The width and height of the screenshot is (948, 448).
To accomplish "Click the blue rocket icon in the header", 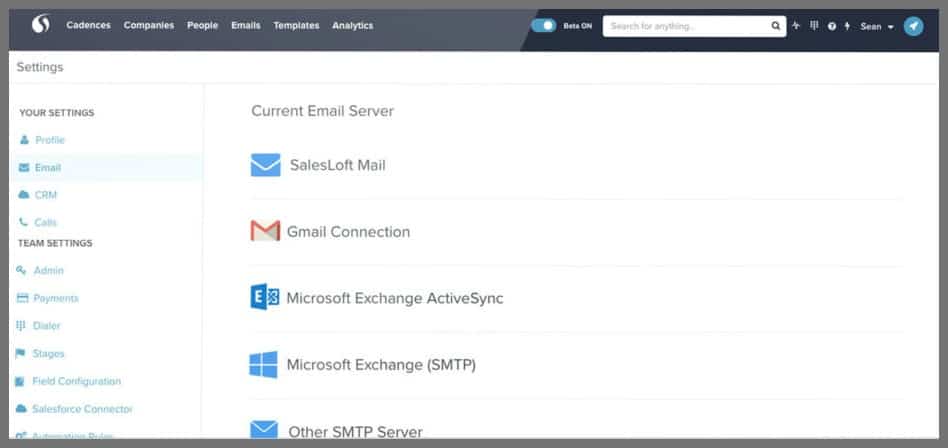I will click(913, 26).
